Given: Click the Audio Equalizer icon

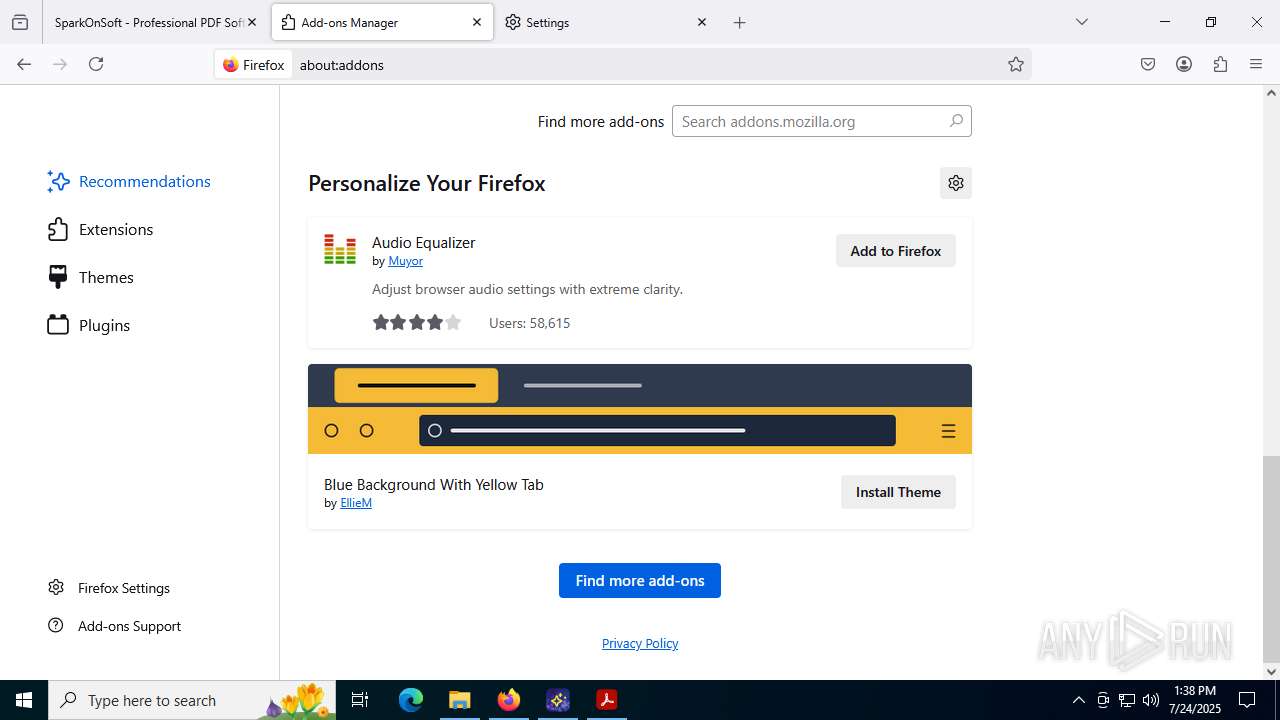Looking at the screenshot, I should pyautogui.click(x=340, y=250).
